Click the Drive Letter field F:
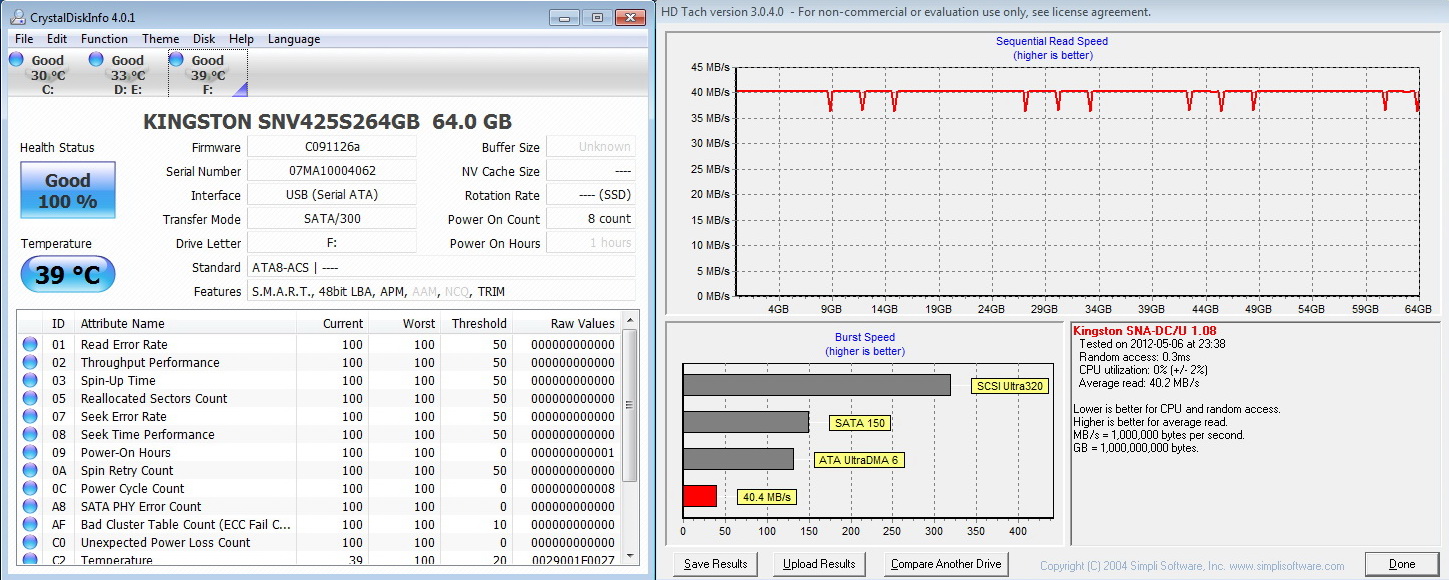 point(332,243)
